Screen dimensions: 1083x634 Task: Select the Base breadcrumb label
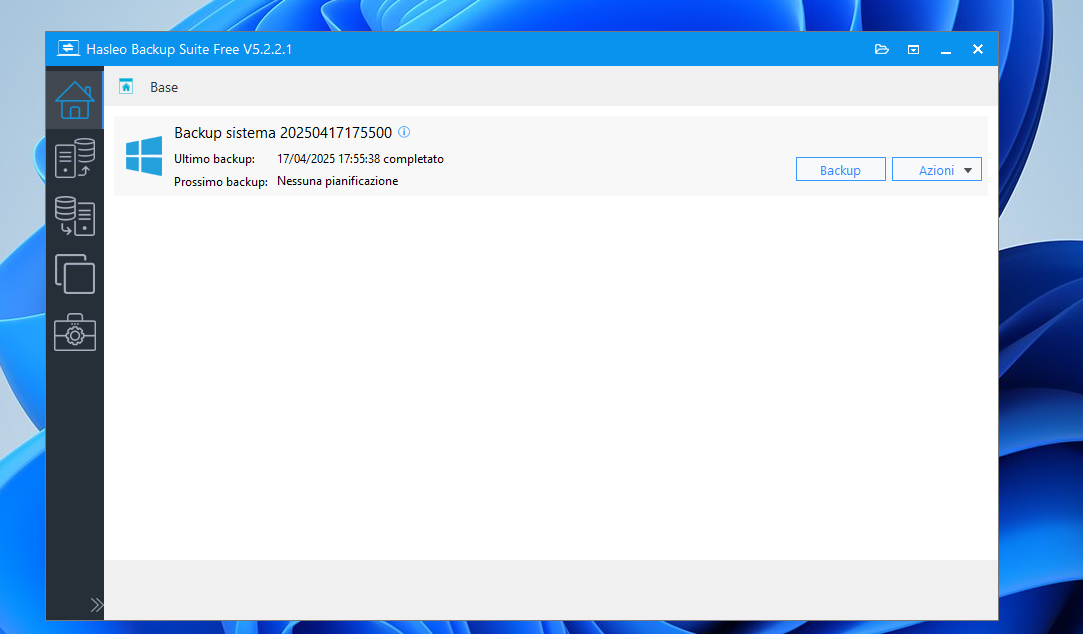click(164, 87)
